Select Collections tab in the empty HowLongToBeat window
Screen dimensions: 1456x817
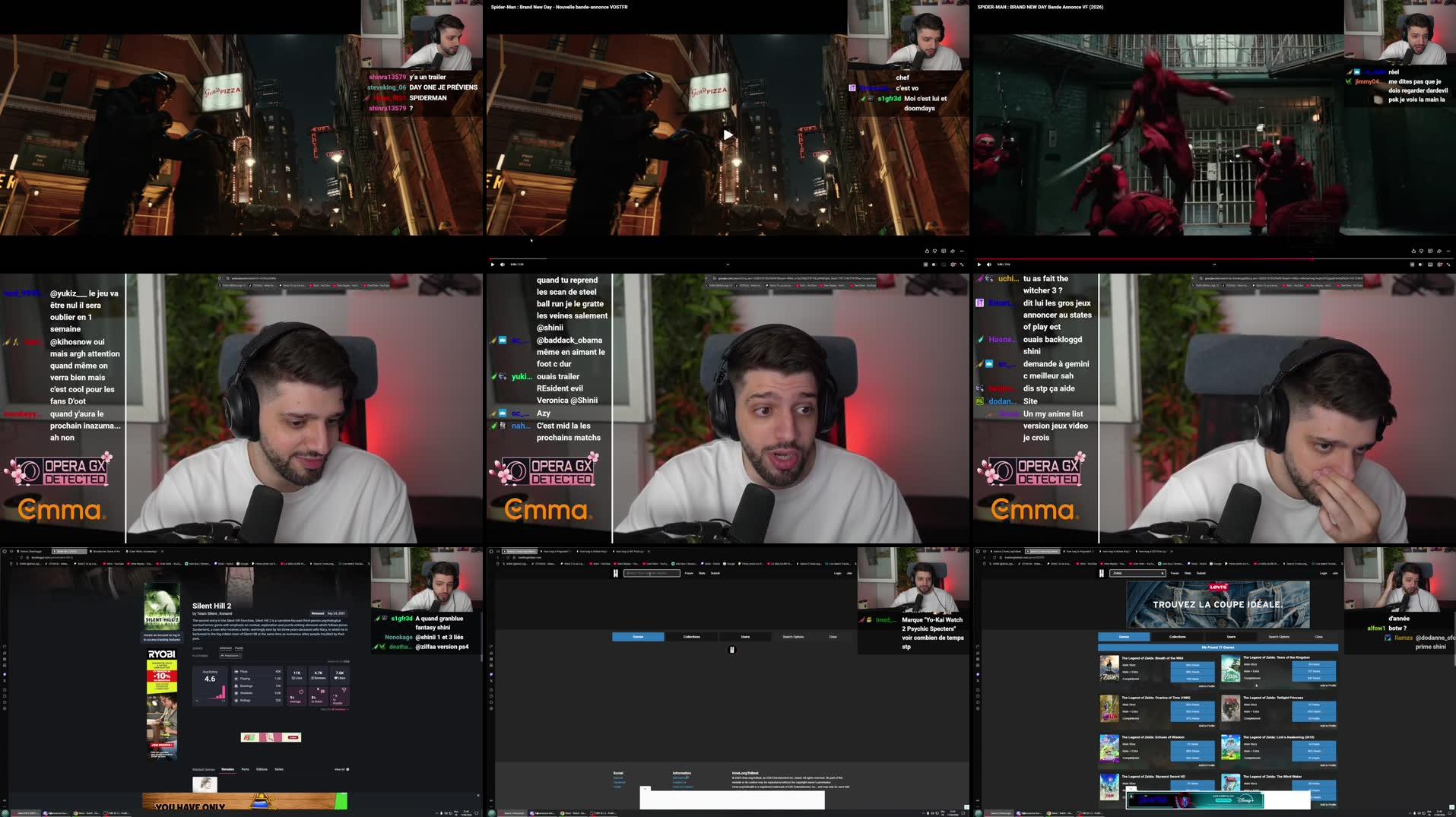tap(692, 637)
